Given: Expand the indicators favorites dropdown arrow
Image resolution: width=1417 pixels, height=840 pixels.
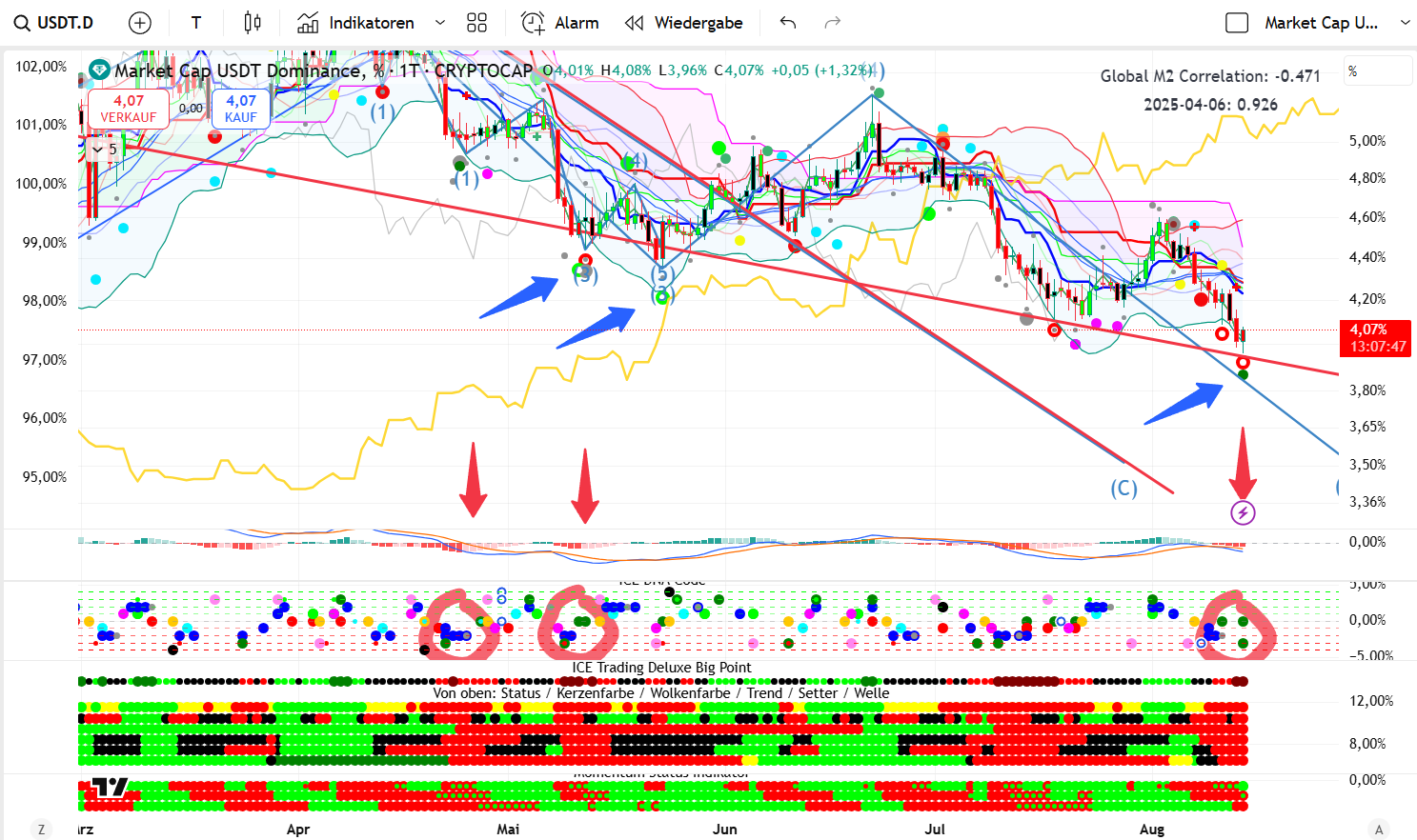Looking at the screenshot, I should tap(439, 23).
